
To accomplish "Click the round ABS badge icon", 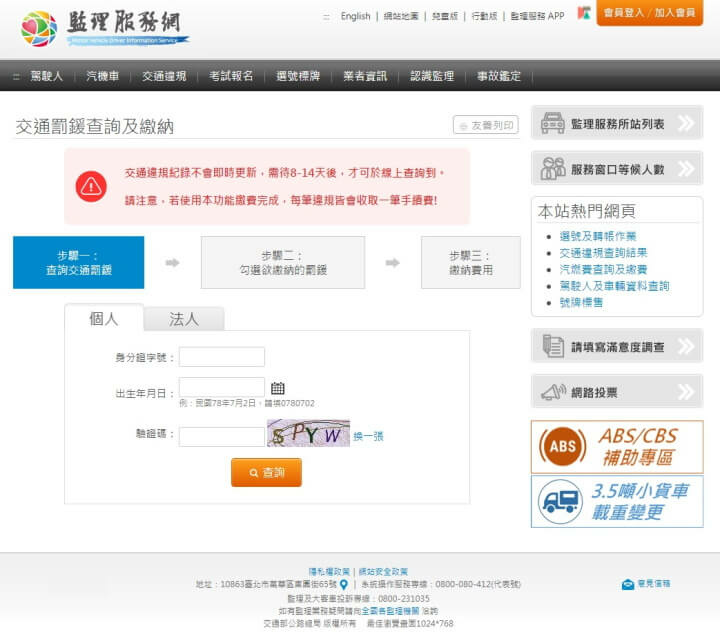I will coord(562,446).
